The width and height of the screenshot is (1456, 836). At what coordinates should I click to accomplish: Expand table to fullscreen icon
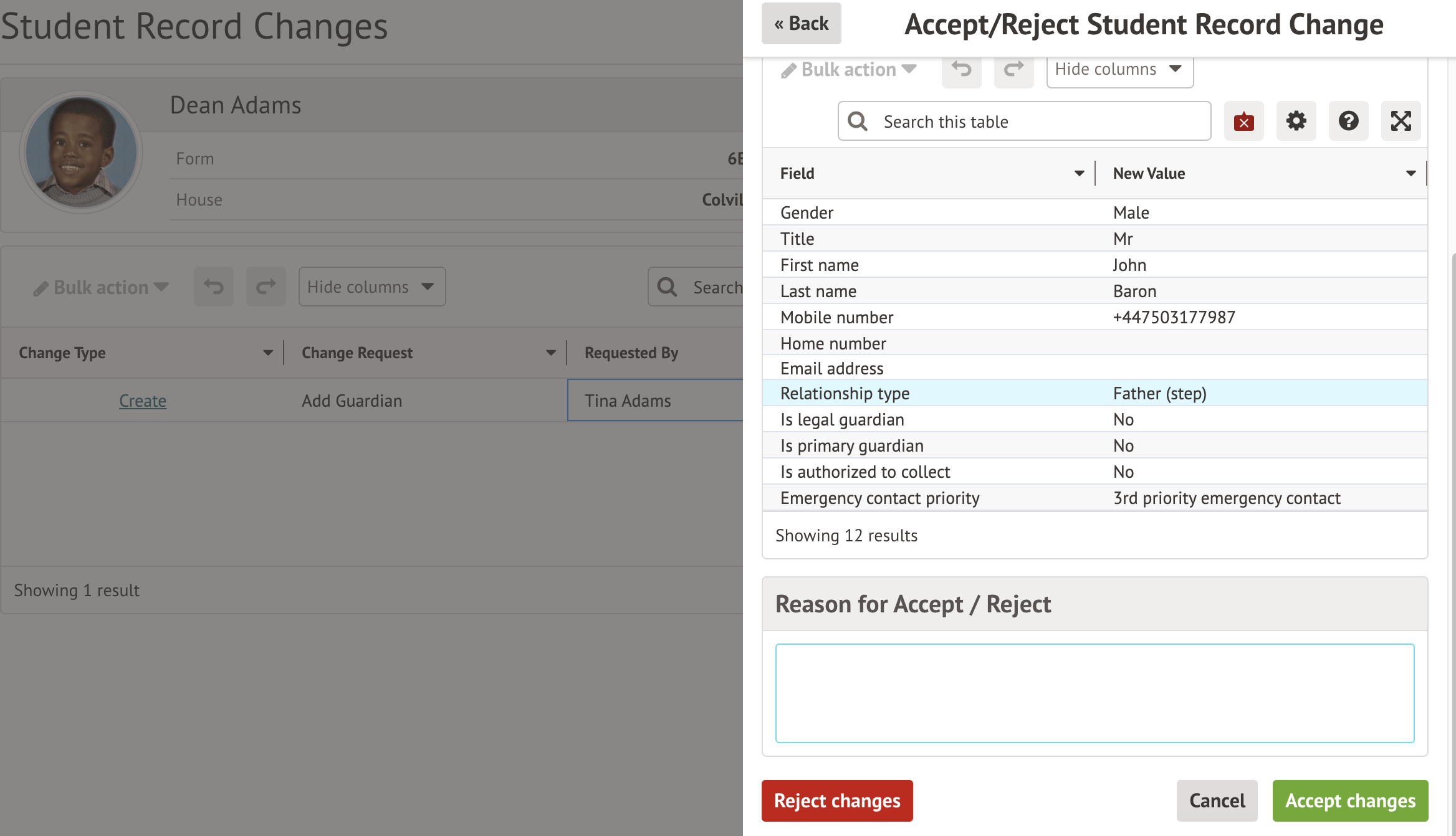(1401, 121)
